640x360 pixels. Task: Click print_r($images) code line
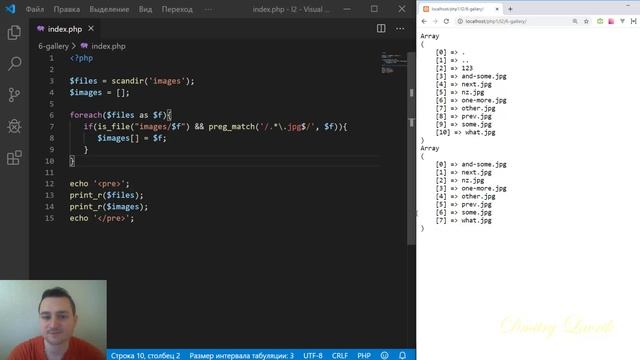click(x=109, y=207)
